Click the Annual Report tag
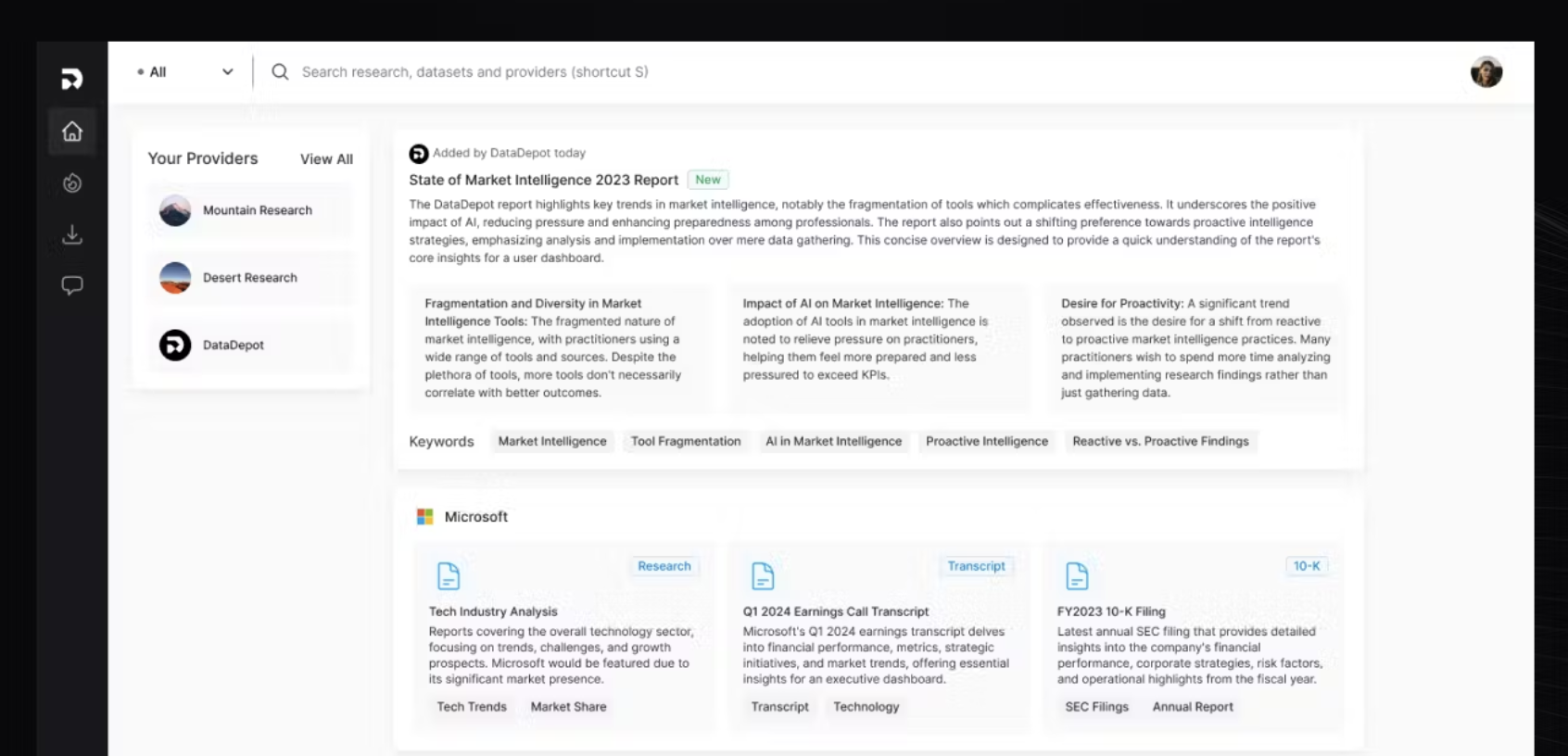 point(1193,707)
